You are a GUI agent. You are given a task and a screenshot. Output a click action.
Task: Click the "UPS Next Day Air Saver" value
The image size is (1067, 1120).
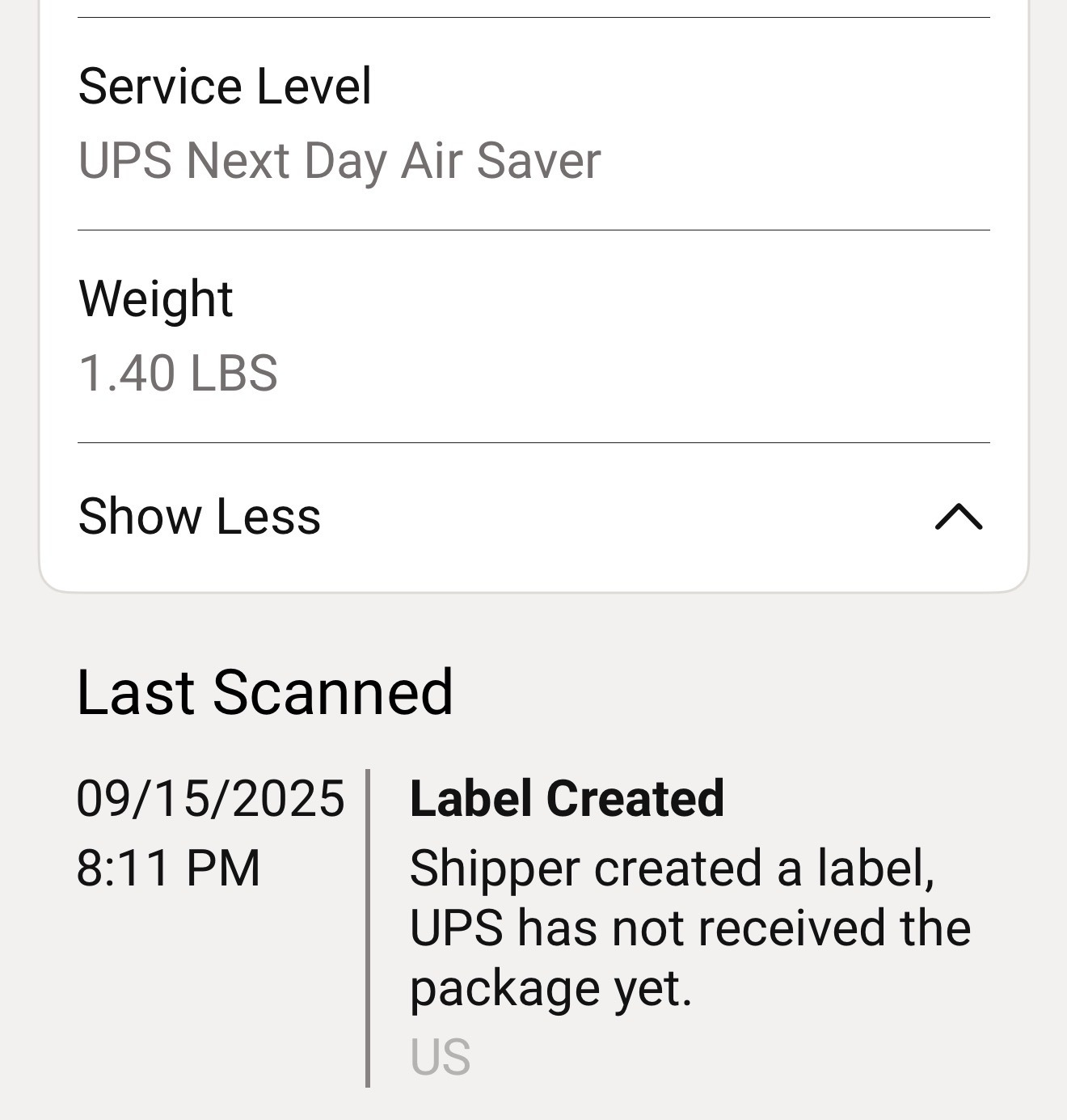coord(339,160)
